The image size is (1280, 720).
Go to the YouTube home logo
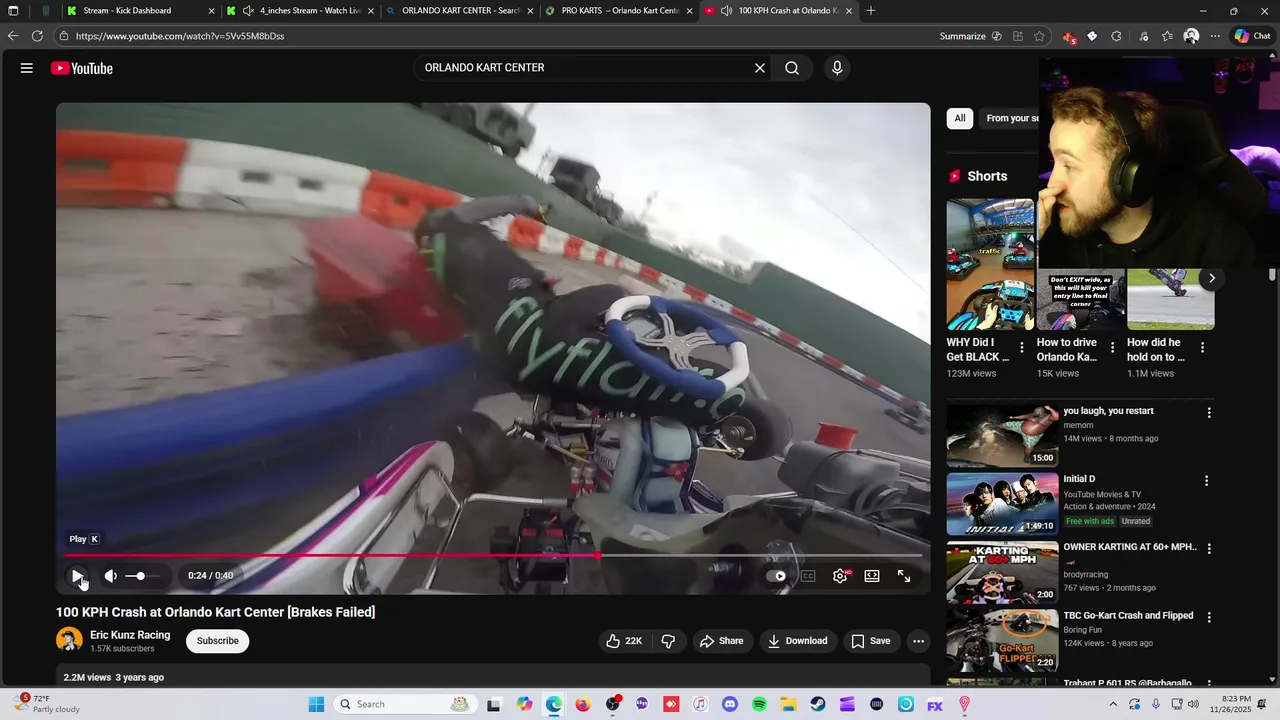[82, 68]
